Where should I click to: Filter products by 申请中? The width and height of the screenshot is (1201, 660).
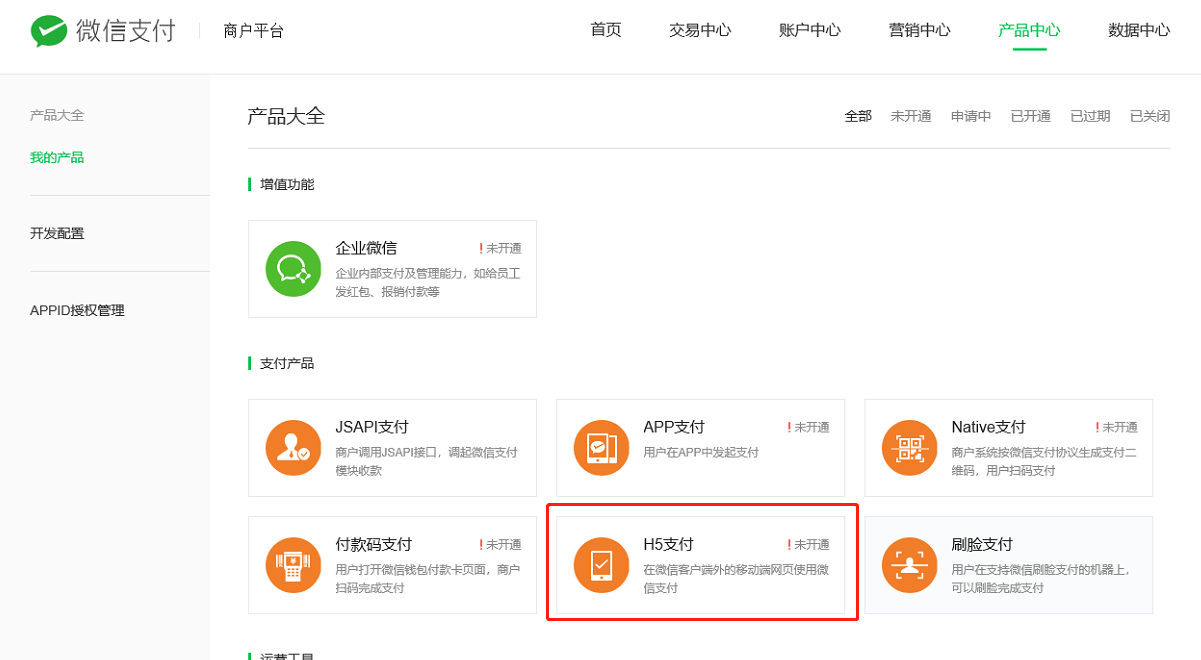pyautogui.click(x=971, y=116)
